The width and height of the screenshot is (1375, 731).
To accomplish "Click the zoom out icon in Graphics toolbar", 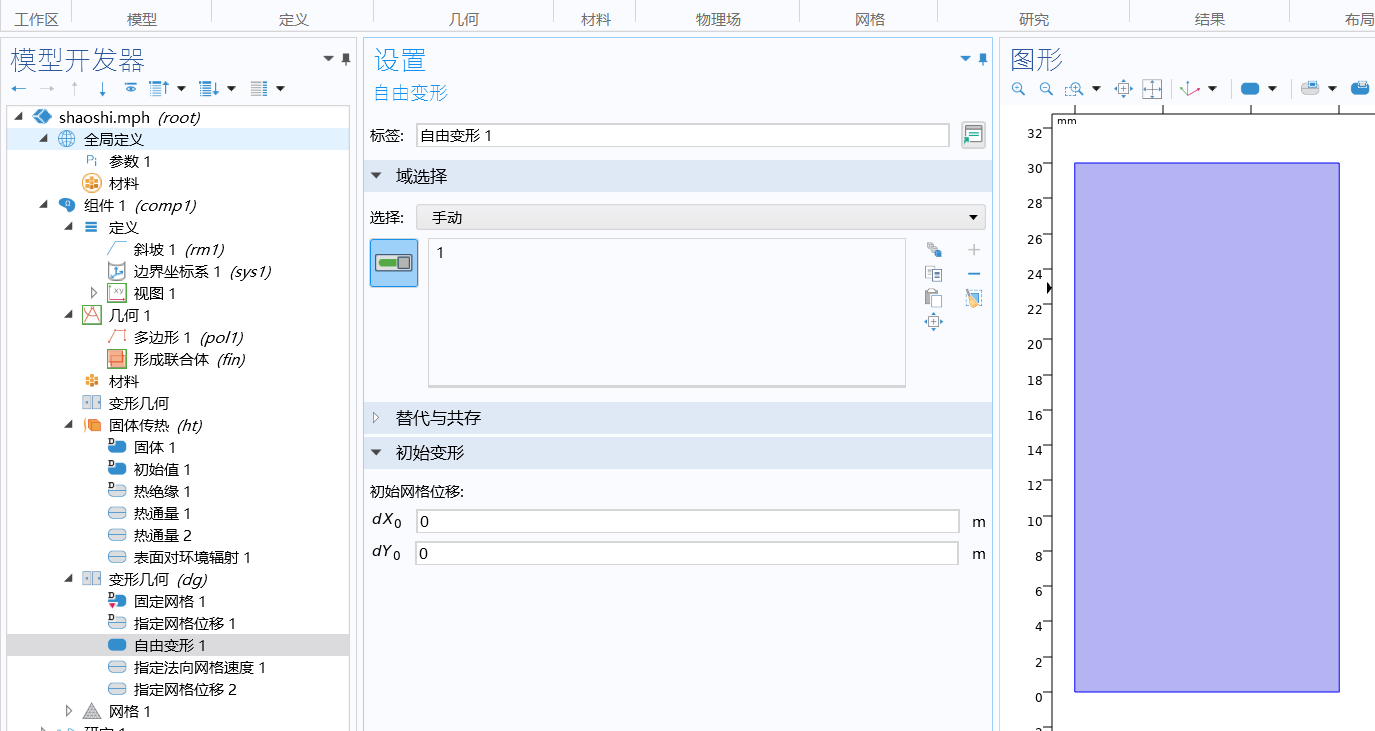I will [x=1046, y=89].
